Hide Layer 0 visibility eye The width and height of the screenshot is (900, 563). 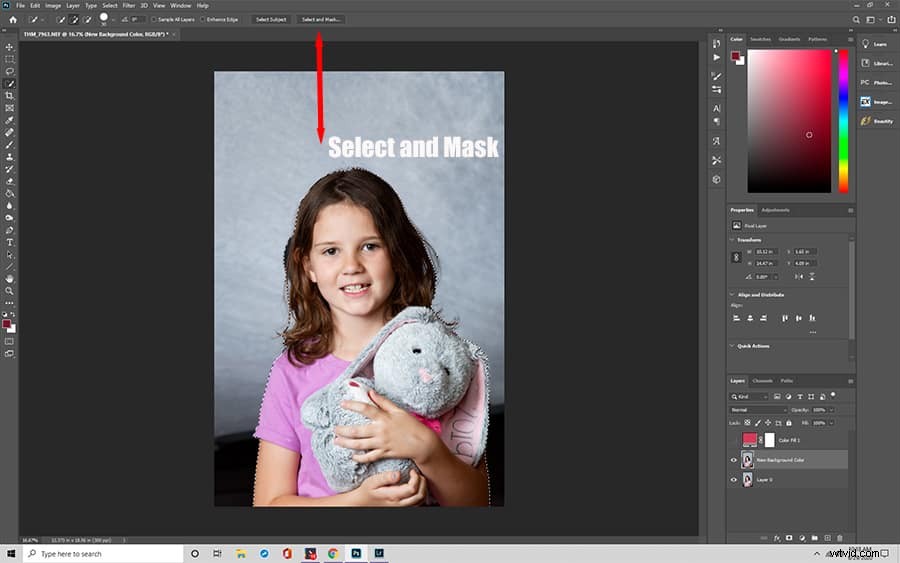coord(734,480)
